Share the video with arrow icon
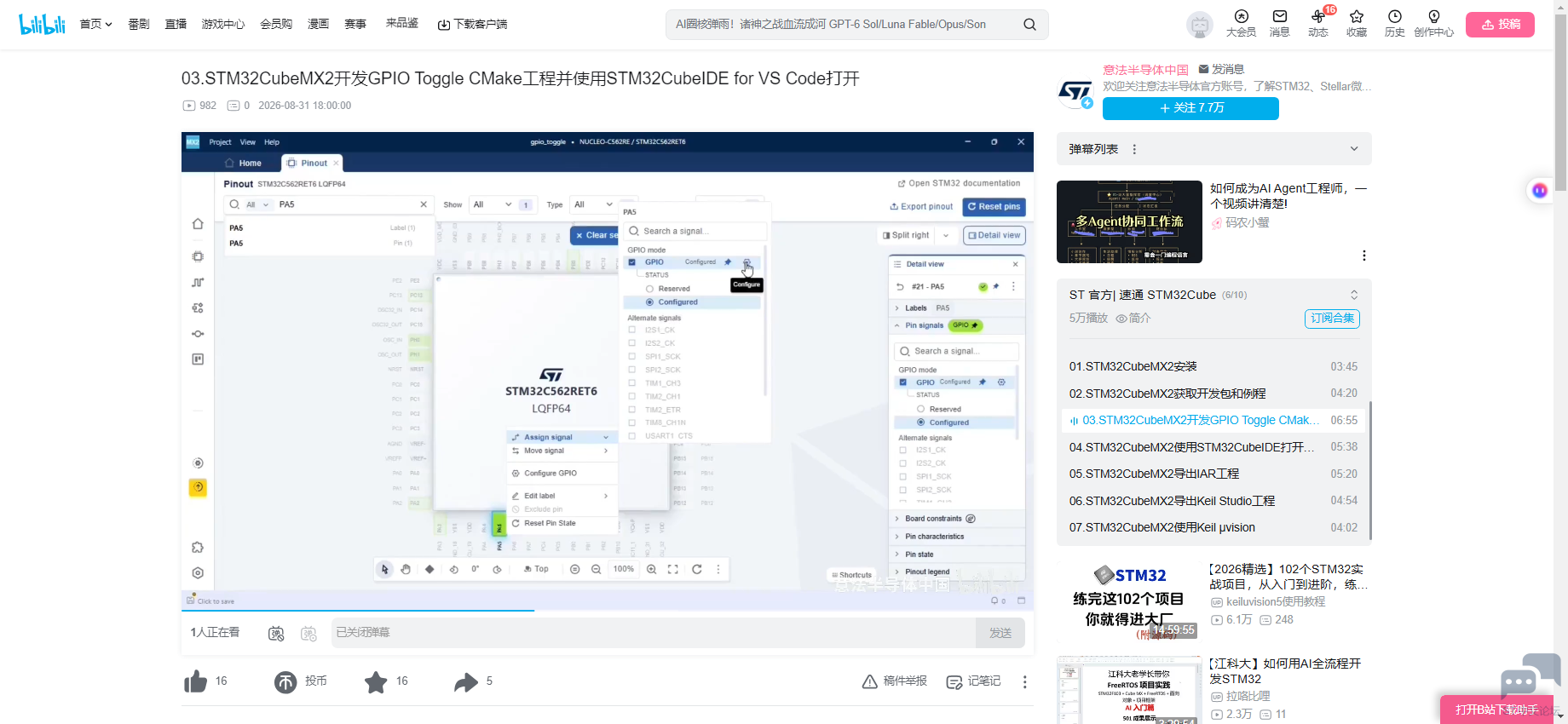The image size is (1568, 724). pyautogui.click(x=466, y=681)
